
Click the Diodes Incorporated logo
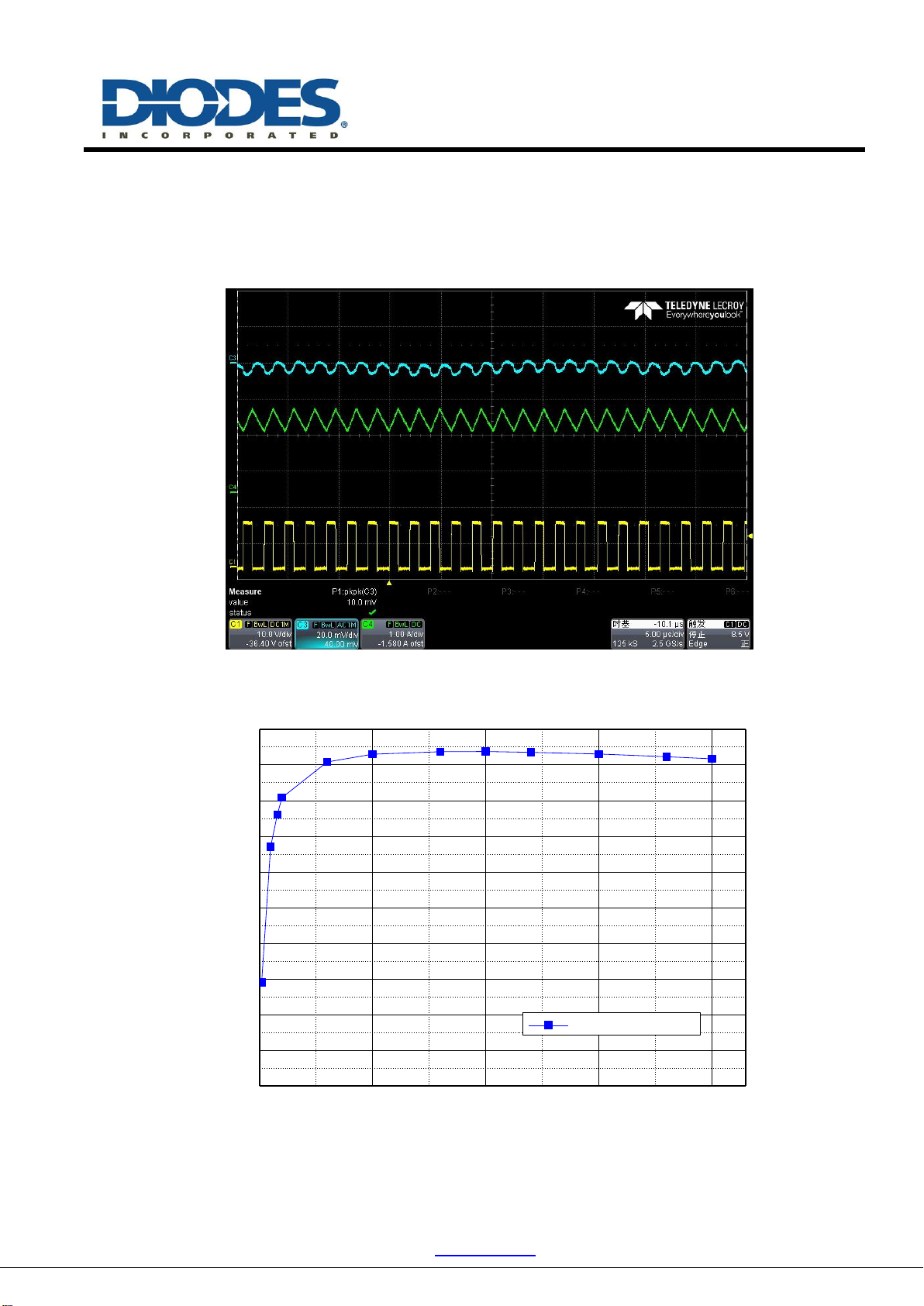pyautogui.click(x=224, y=109)
